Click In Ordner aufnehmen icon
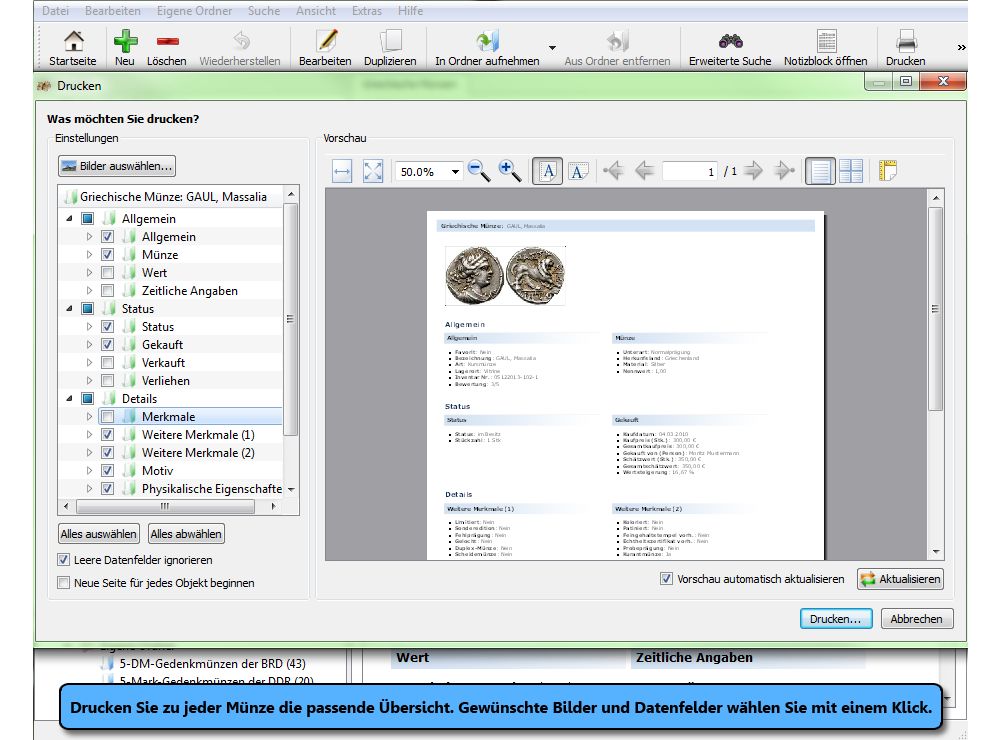 (x=488, y=41)
